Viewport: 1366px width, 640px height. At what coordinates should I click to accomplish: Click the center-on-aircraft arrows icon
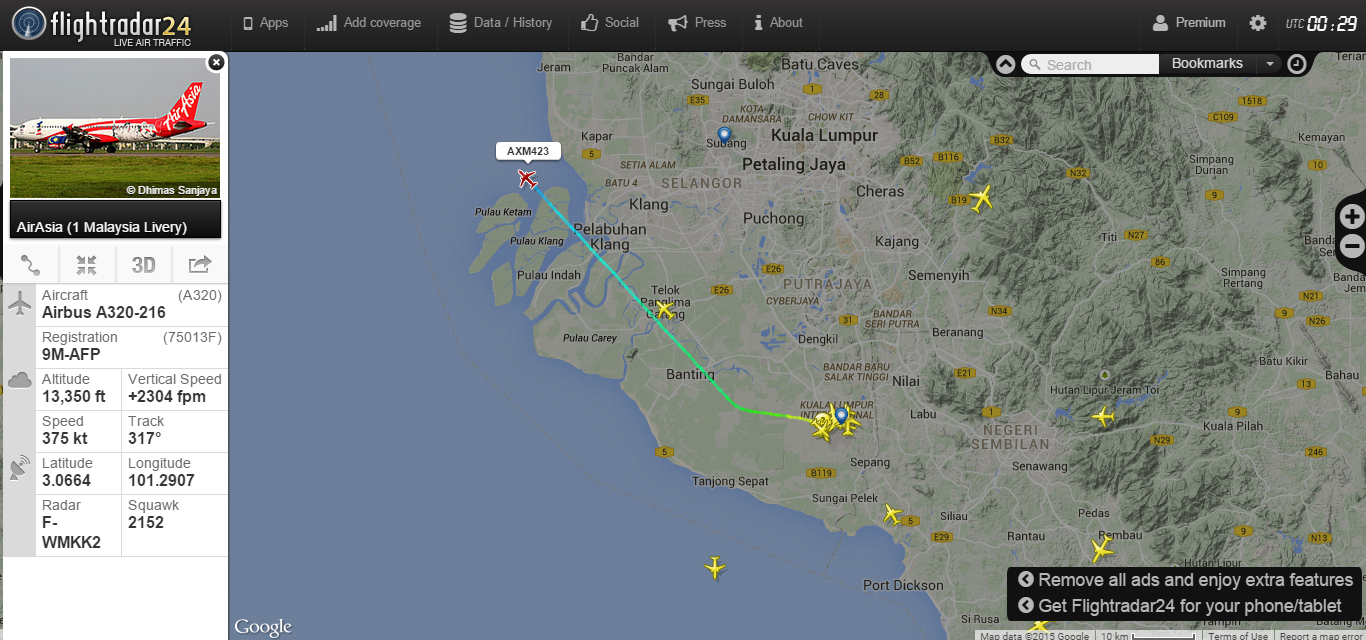pyautogui.click(x=87, y=265)
